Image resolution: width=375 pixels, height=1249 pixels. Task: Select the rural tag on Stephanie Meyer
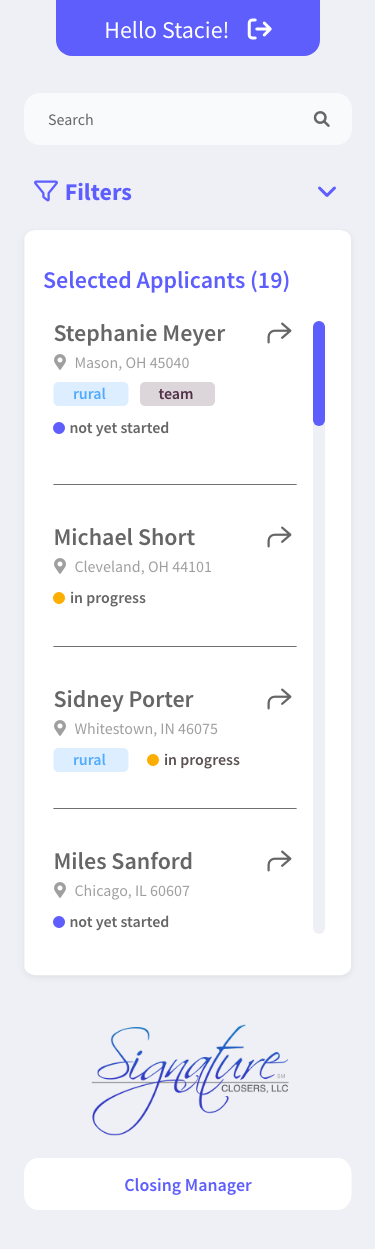pos(90,394)
